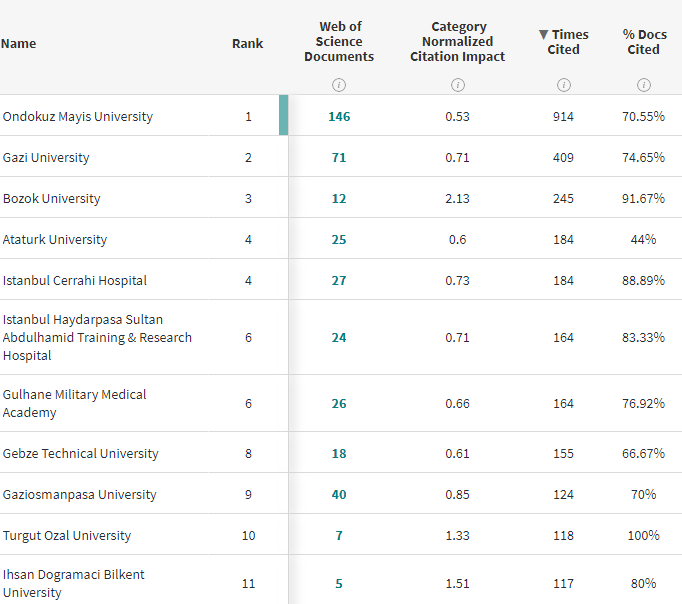Viewport: 682px width, 604px height.
Task: Open Gulhane Military Medical Academy's 26 documents
Action: (x=339, y=404)
